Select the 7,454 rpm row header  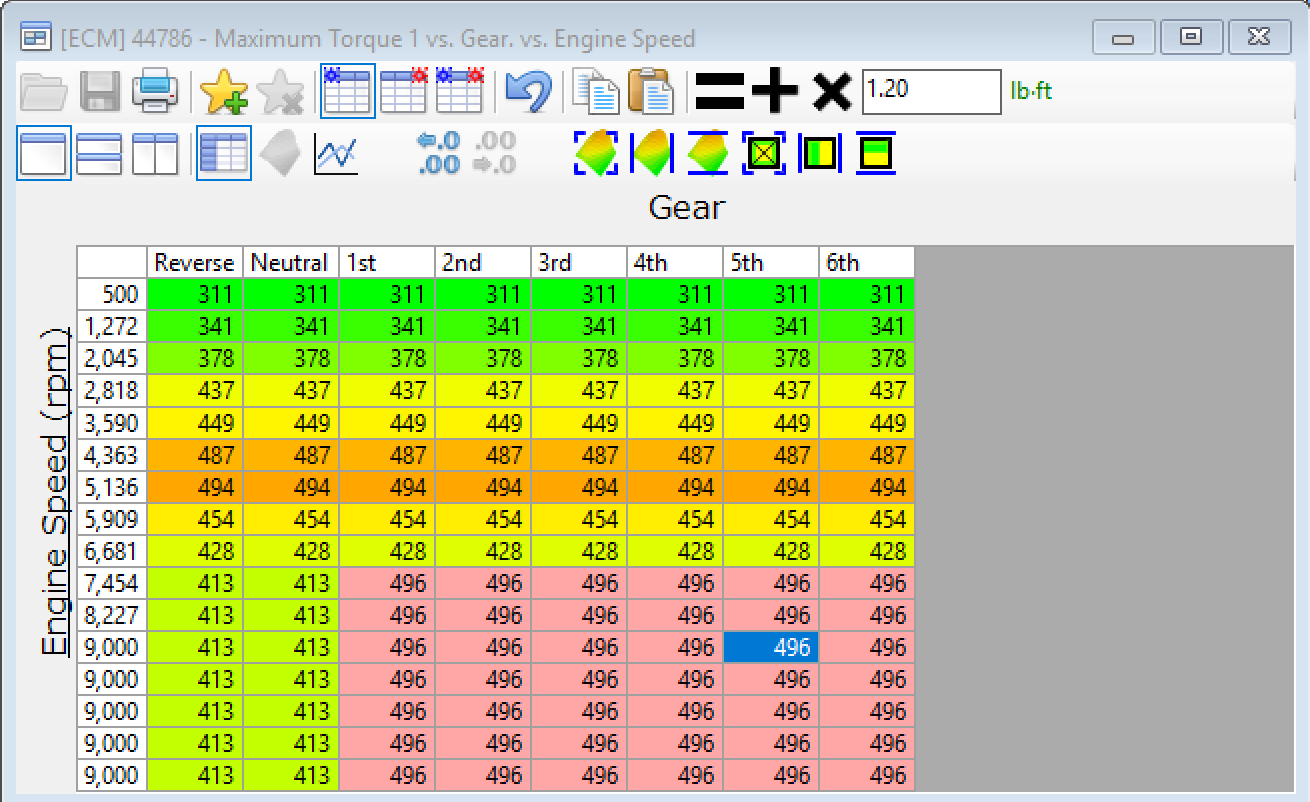click(x=112, y=583)
